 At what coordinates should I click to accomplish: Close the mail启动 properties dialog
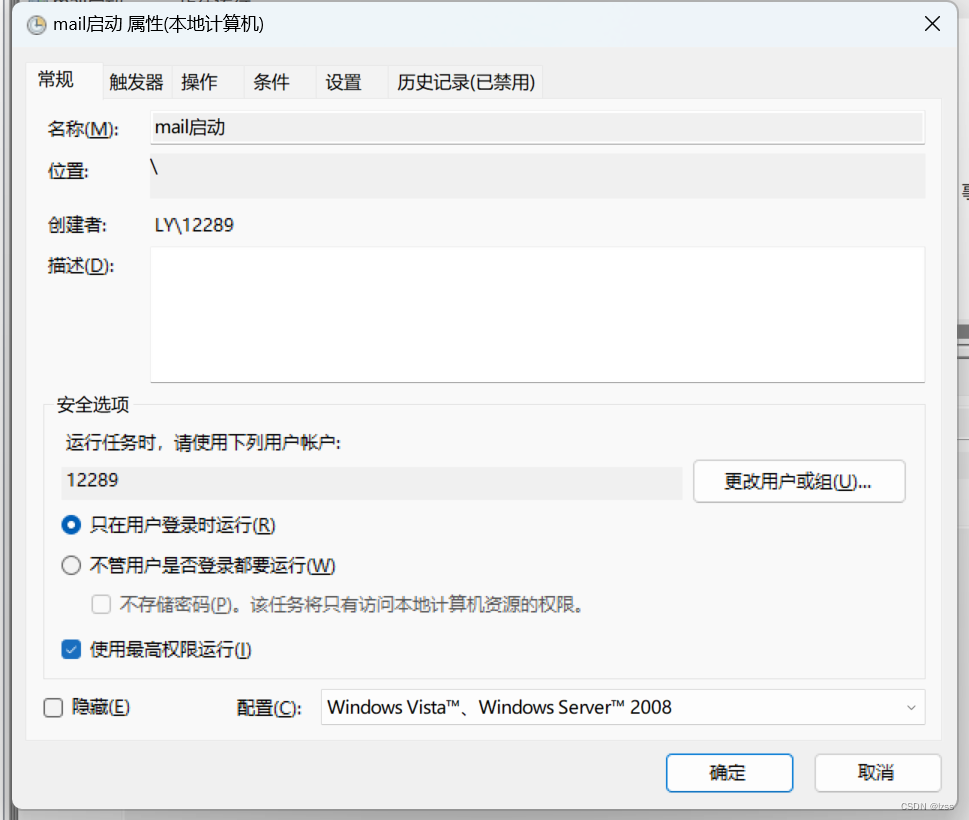point(932,24)
